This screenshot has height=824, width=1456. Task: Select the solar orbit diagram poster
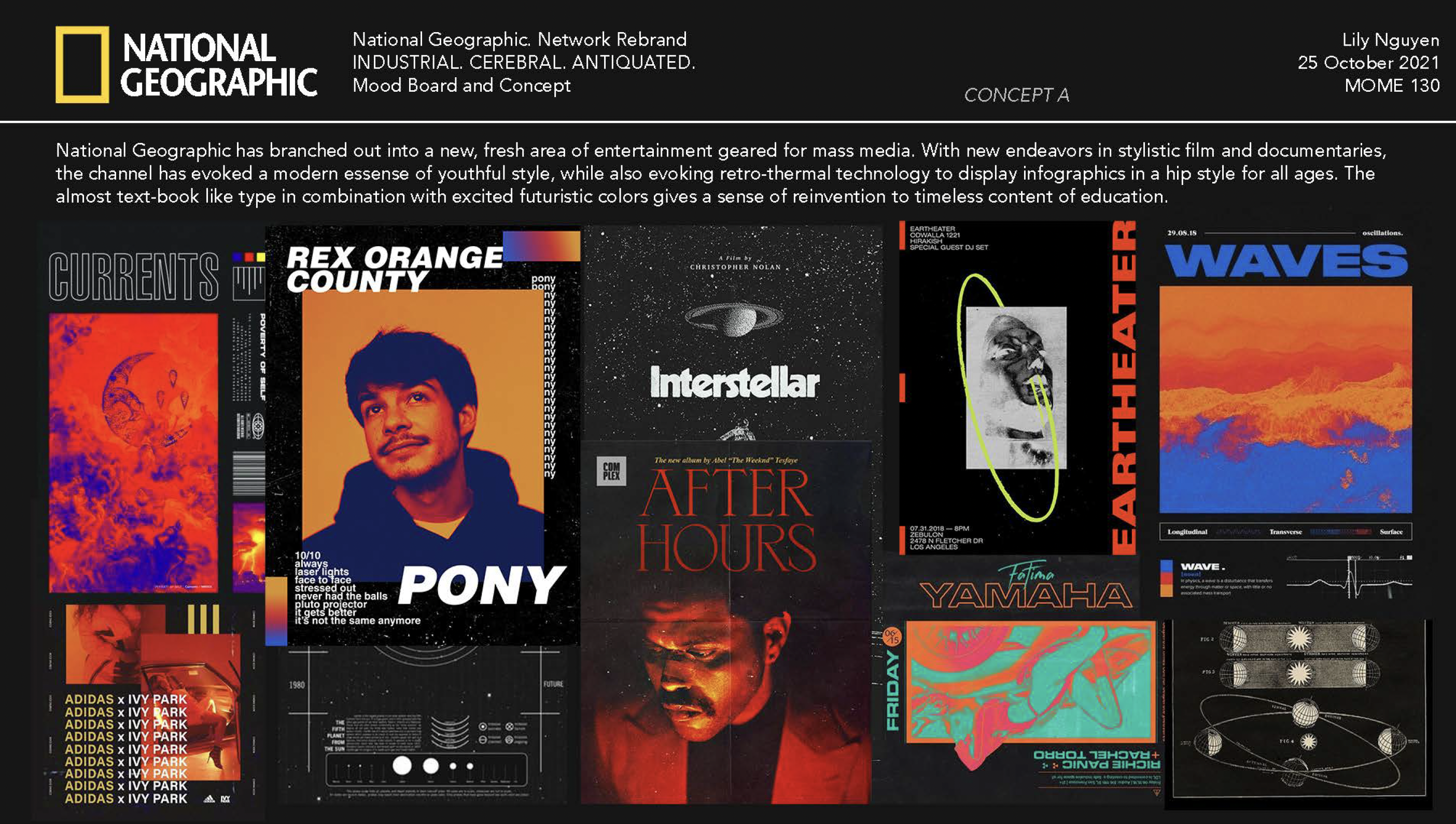coord(1299,707)
